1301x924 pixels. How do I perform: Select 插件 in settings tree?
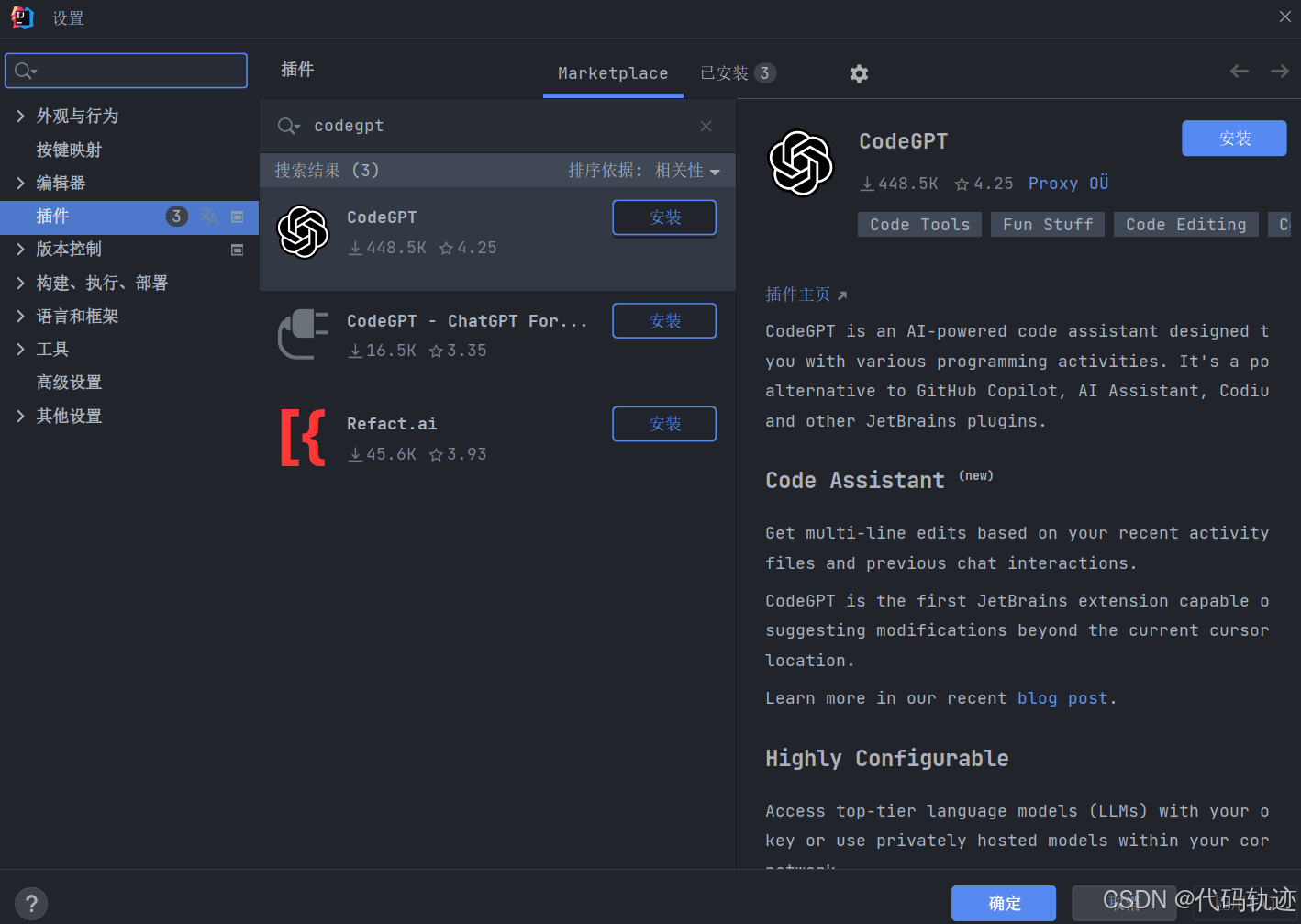coord(129,217)
